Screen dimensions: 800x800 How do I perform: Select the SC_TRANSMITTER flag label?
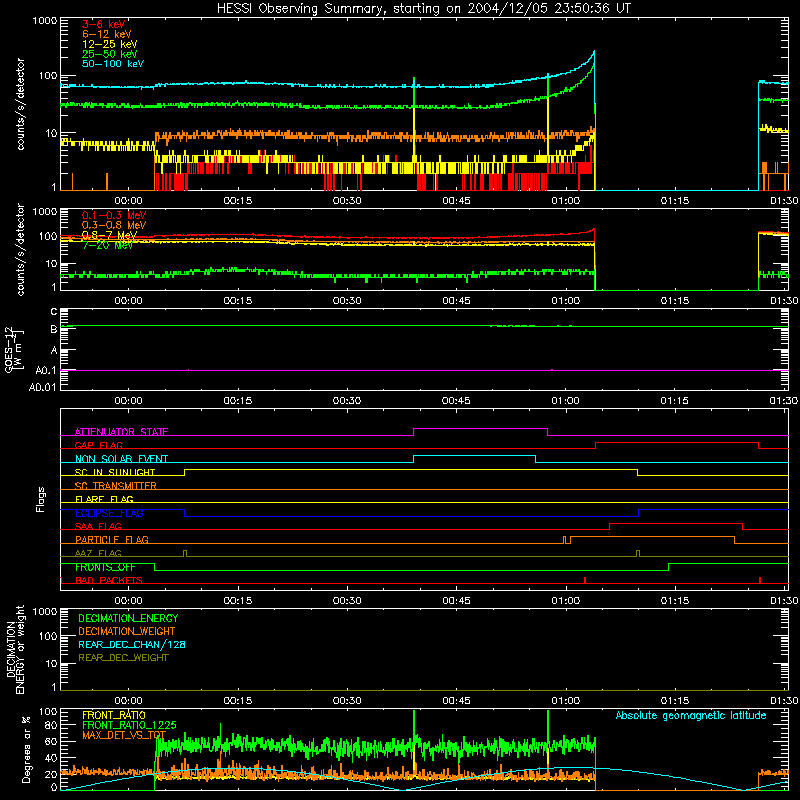coord(115,486)
